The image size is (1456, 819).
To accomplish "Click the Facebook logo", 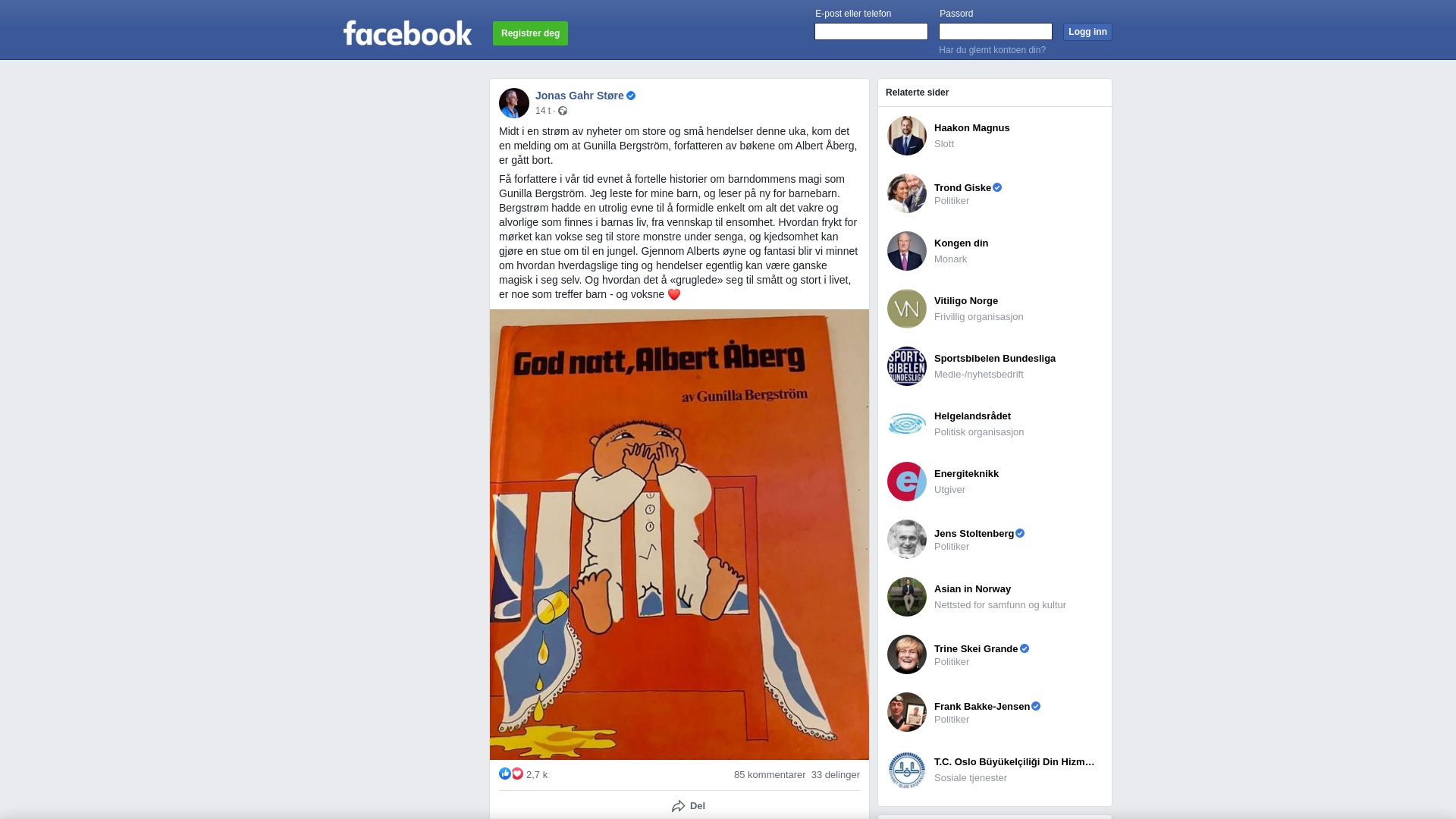I will coord(407,33).
